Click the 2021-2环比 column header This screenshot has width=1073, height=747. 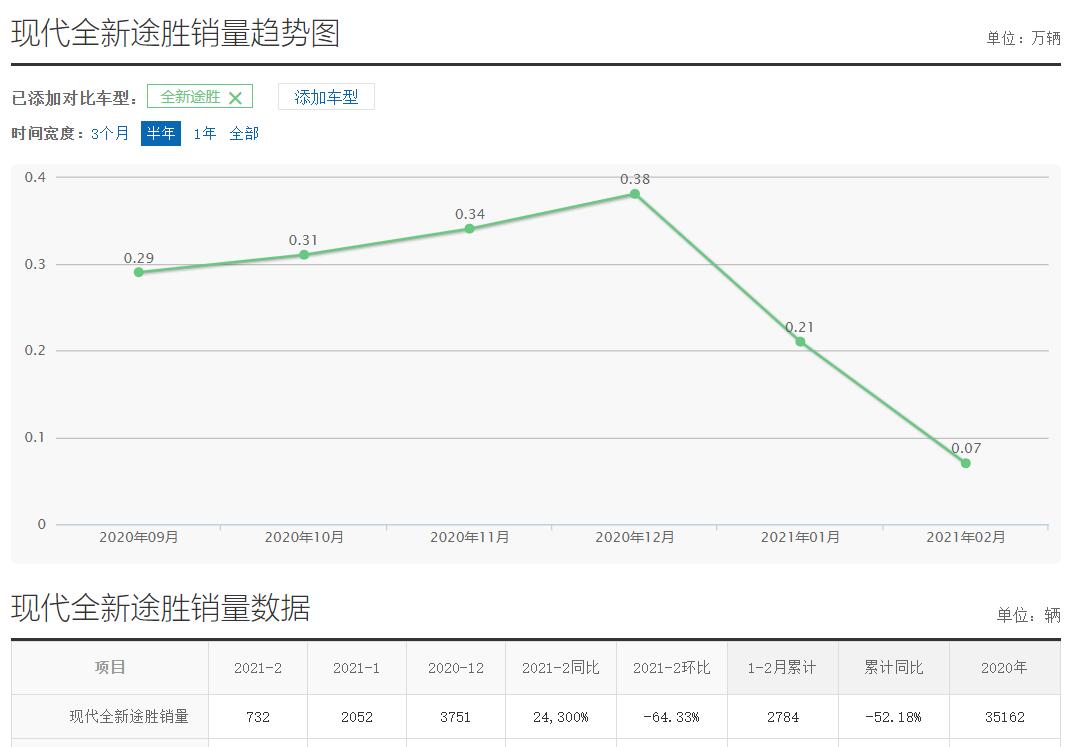pos(671,668)
